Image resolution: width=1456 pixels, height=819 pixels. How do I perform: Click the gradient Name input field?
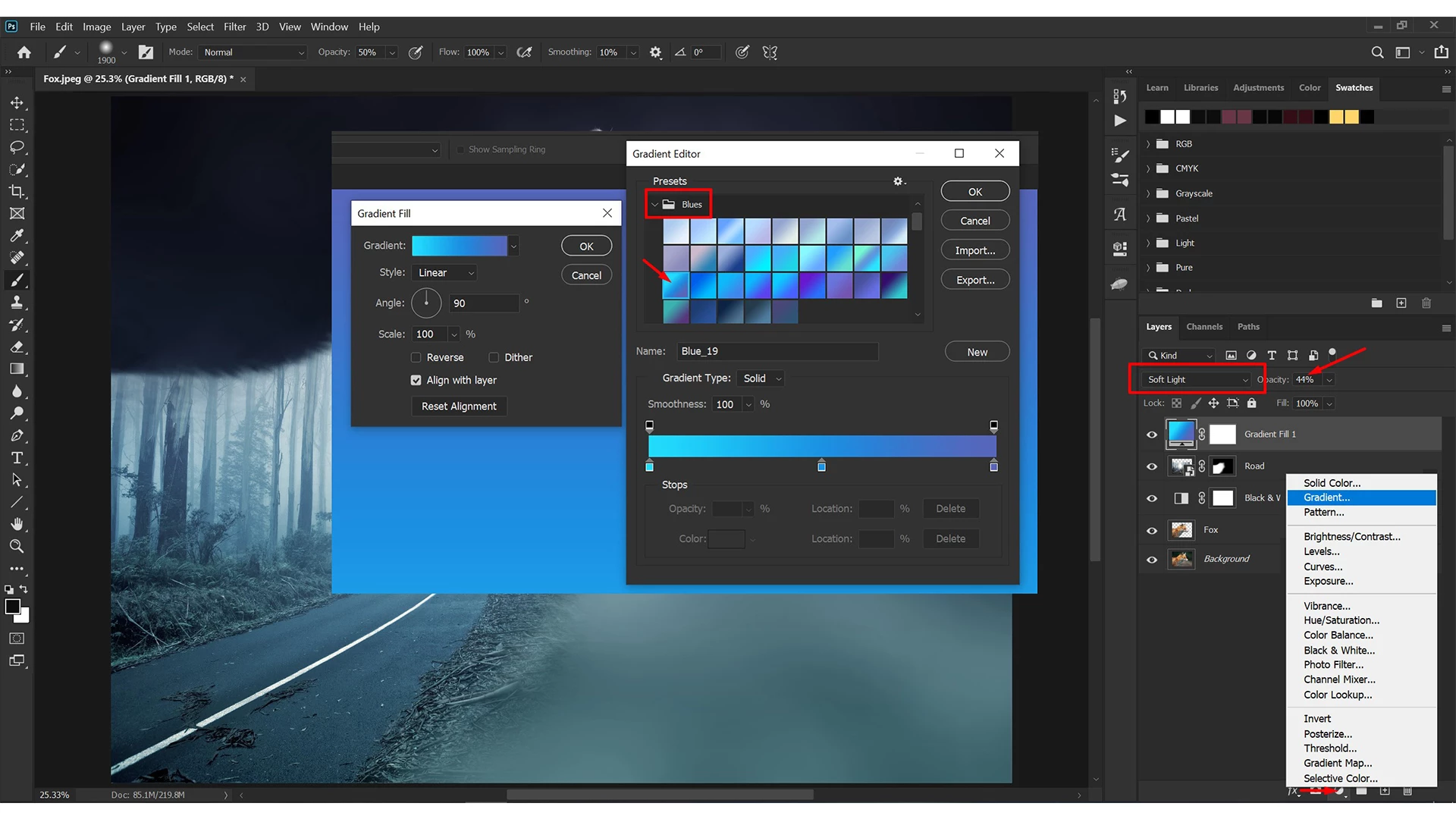click(777, 351)
